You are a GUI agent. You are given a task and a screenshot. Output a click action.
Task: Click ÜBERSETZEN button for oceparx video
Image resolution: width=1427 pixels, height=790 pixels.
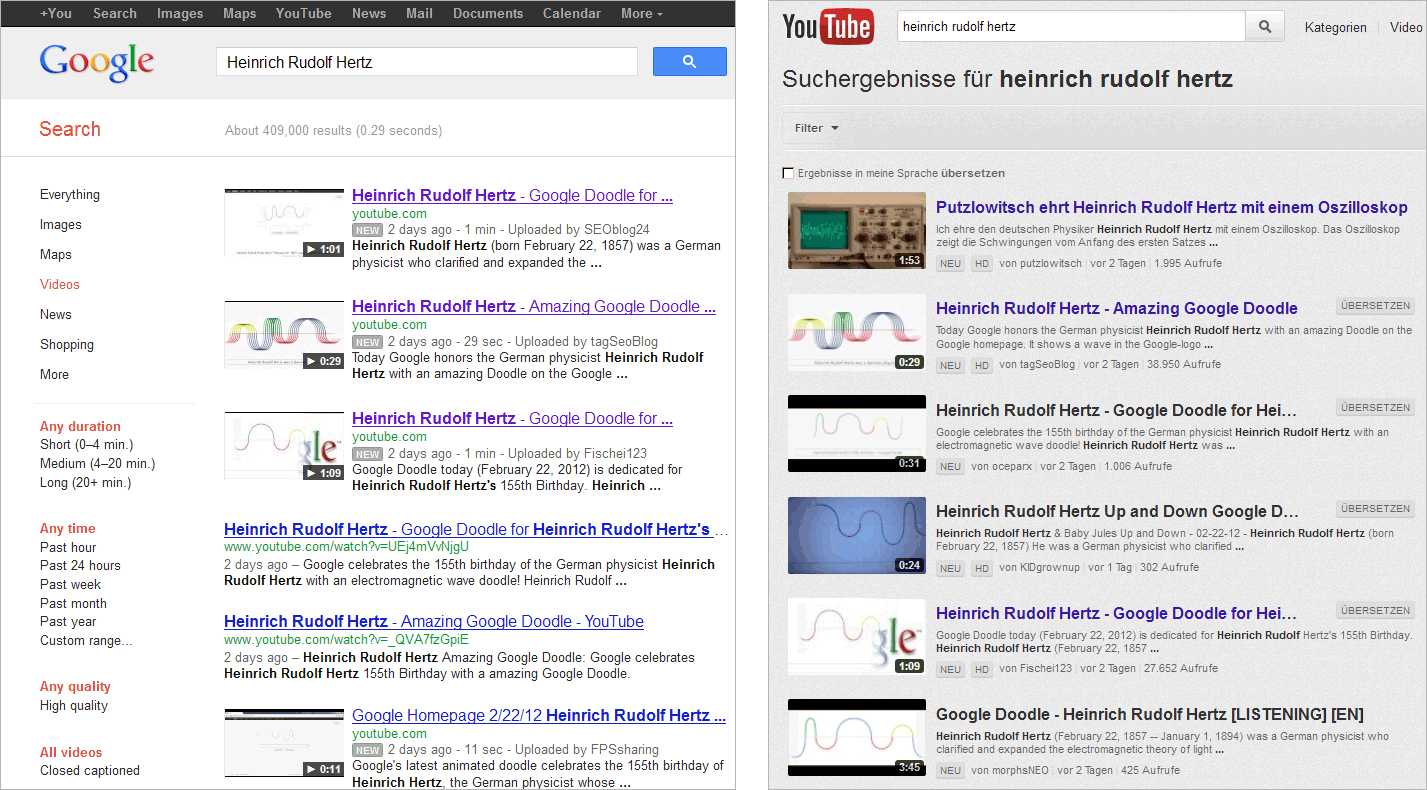(x=1376, y=408)
